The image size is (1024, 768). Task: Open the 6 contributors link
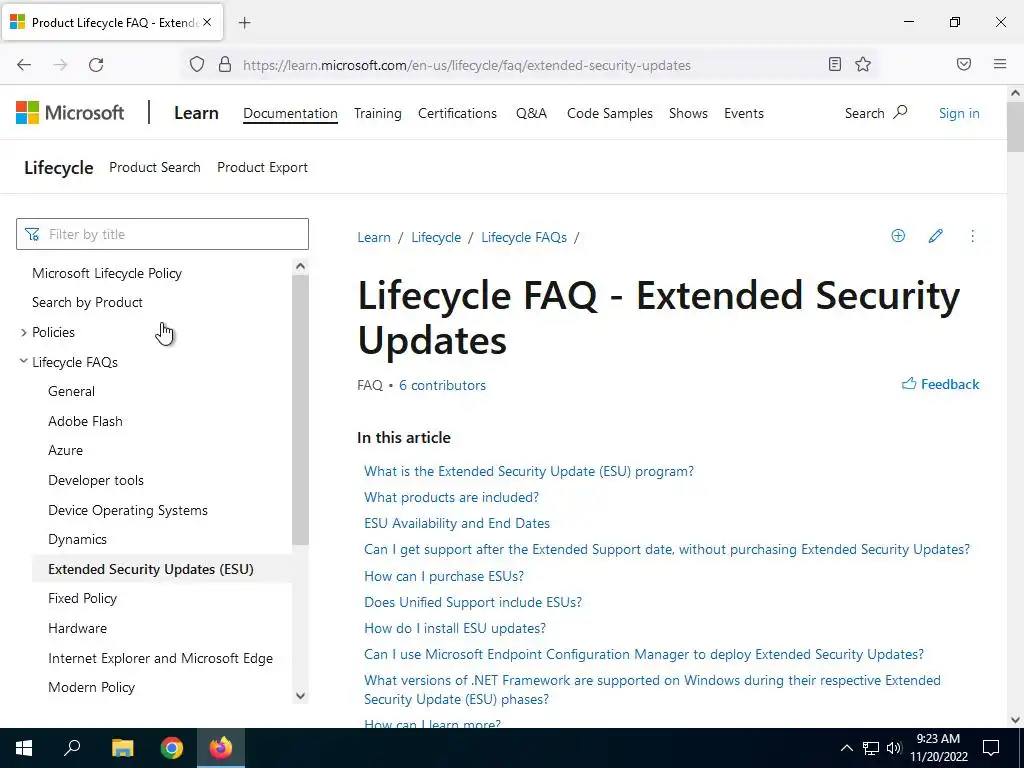[x=442, y=385]
